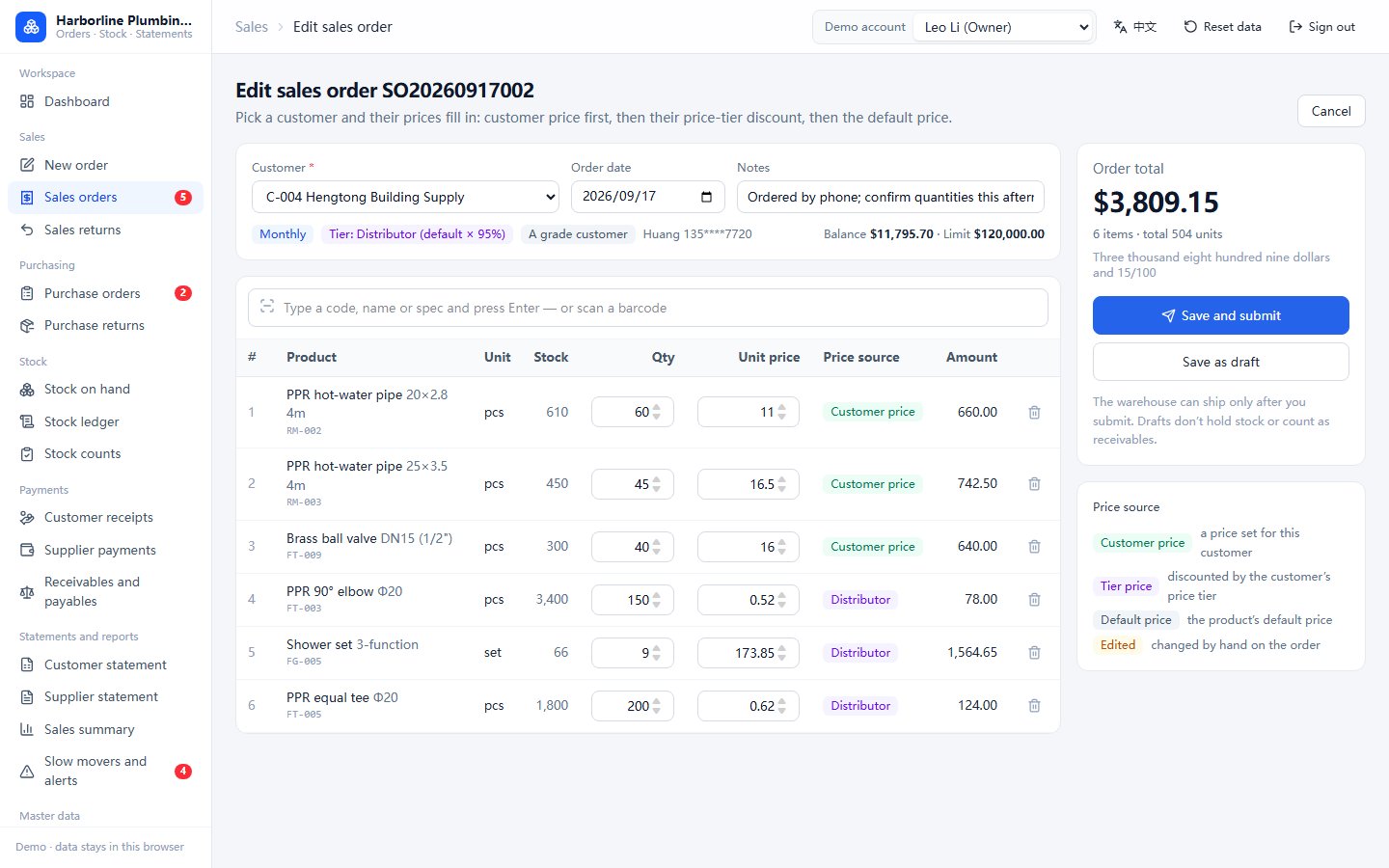The width and height of the screenshot is (1389, 868).
Task: Go to Sales orders list
Action: point(105,198)
